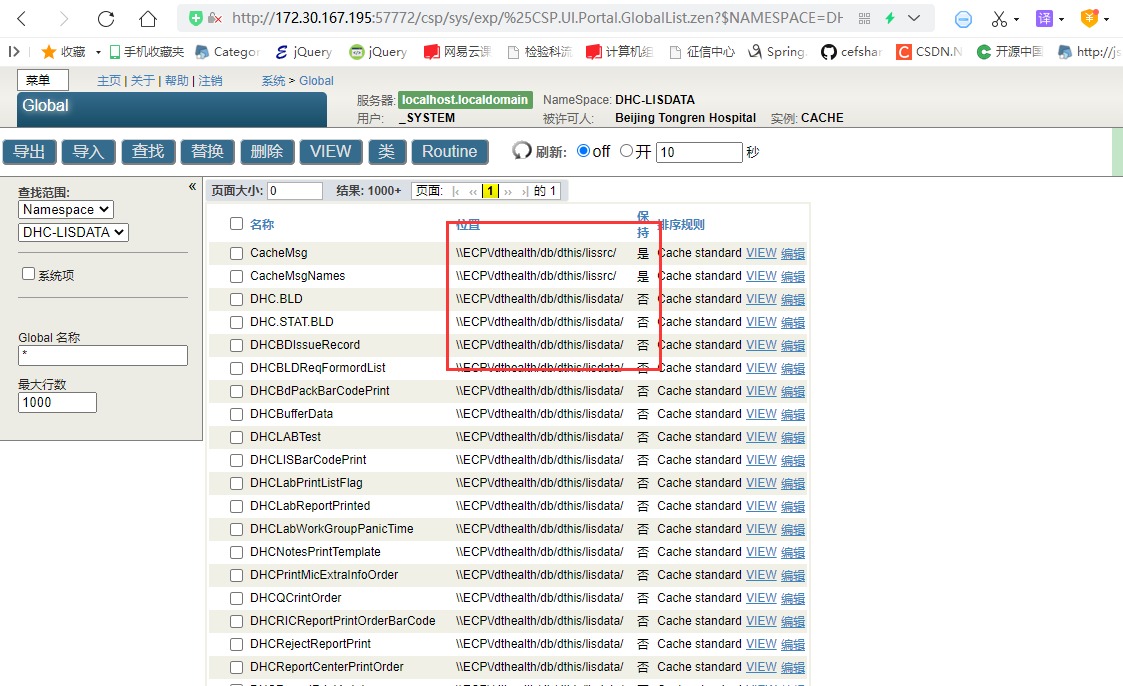Open VIEW link for CacheMsg row
Image resolution: width=1123 pixels, height=686 pixels.
click(761, 253)
